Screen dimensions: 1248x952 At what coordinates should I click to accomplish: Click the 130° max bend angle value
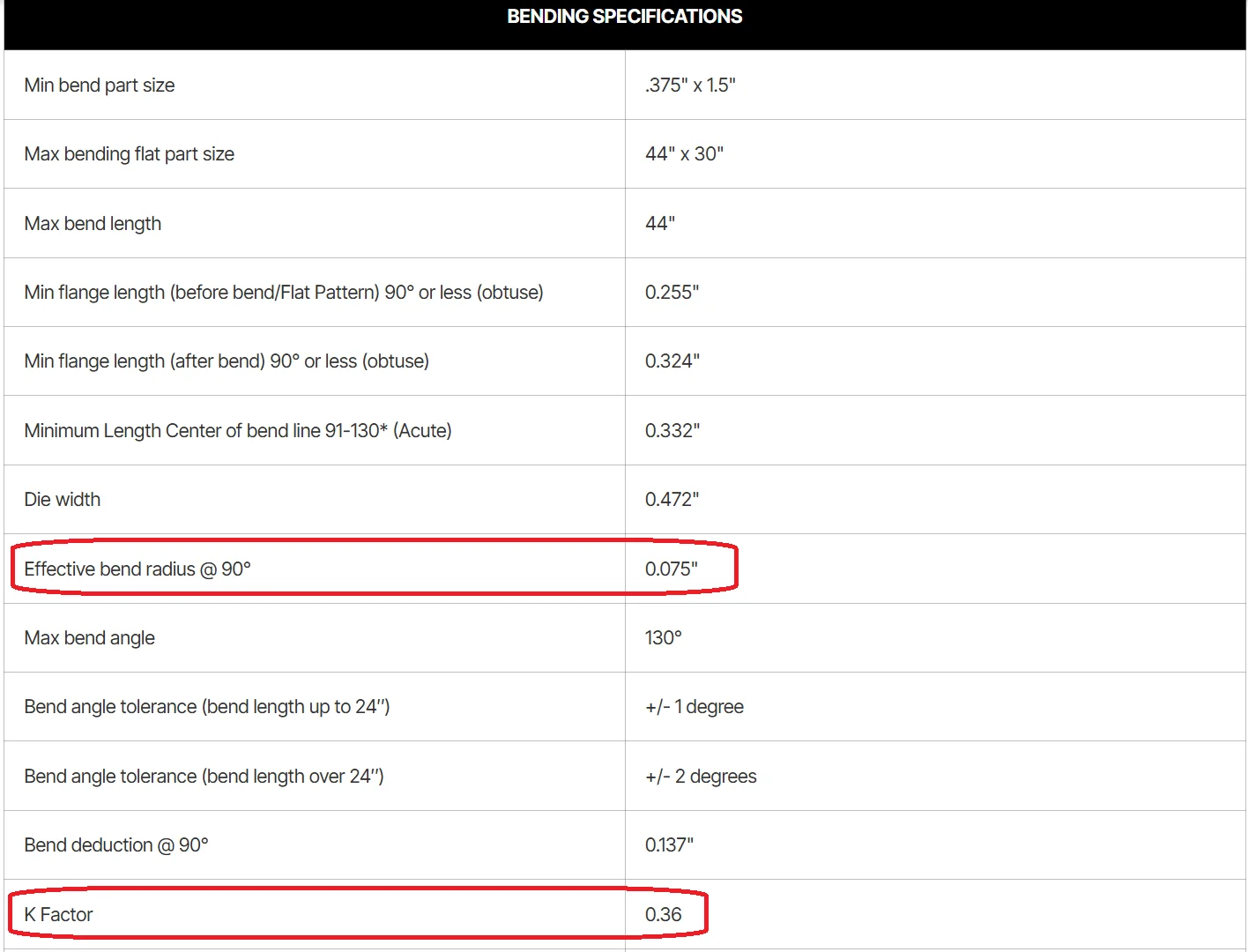point(664,638)
